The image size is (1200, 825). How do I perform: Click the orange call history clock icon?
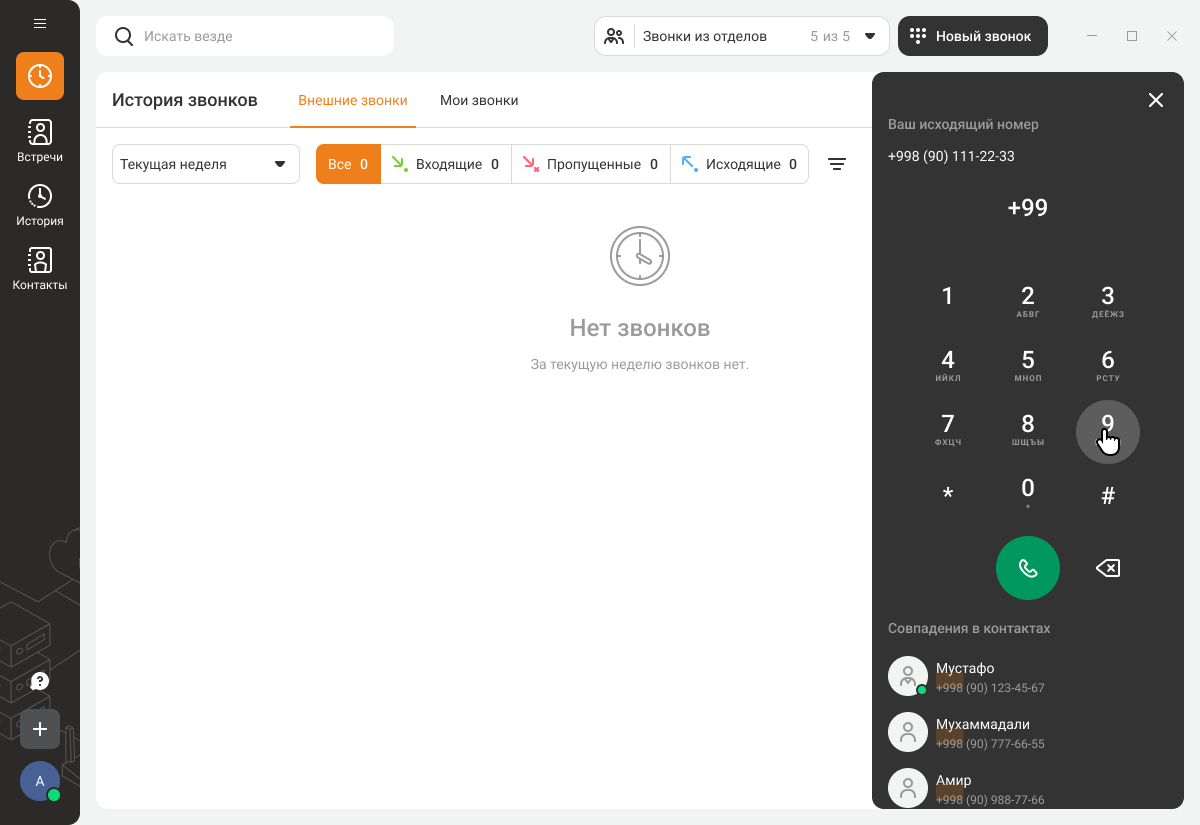coord(40,76)
